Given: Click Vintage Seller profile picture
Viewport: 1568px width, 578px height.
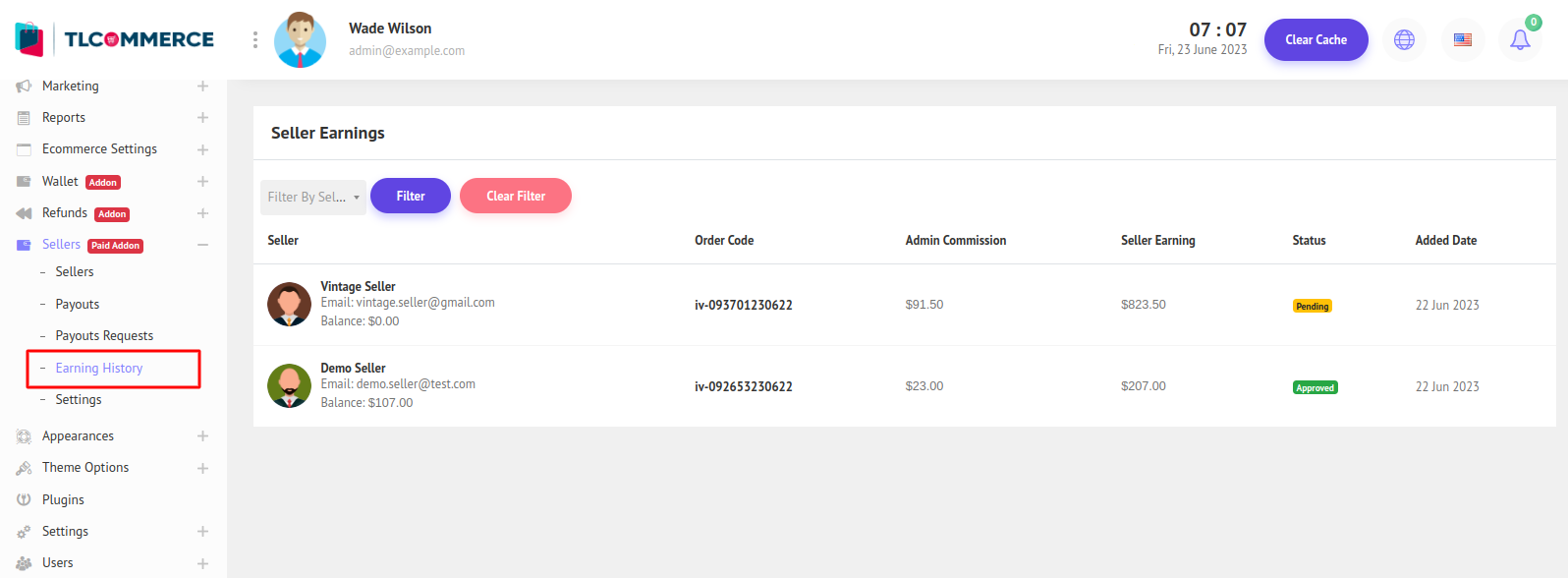Looking at the screenshot, I should [x=289, y=305].
